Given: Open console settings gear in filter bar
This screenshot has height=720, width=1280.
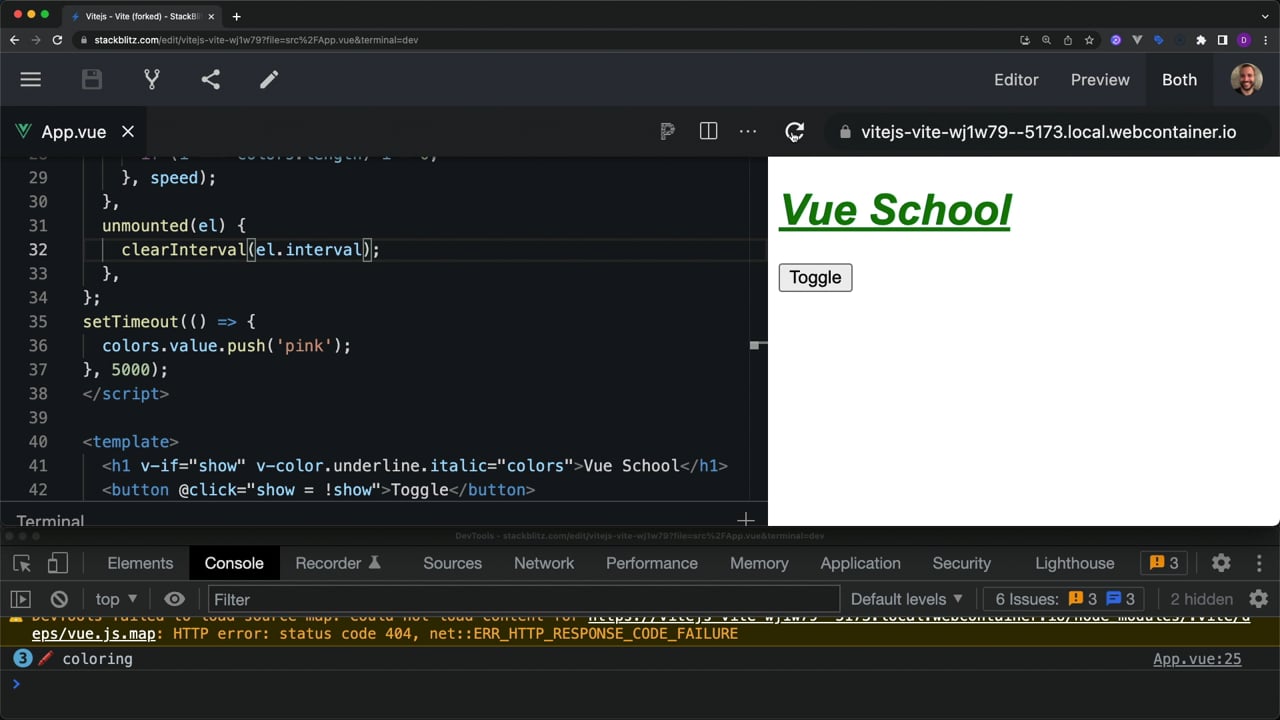Looking at the screenshot, I should (1258, 599).
